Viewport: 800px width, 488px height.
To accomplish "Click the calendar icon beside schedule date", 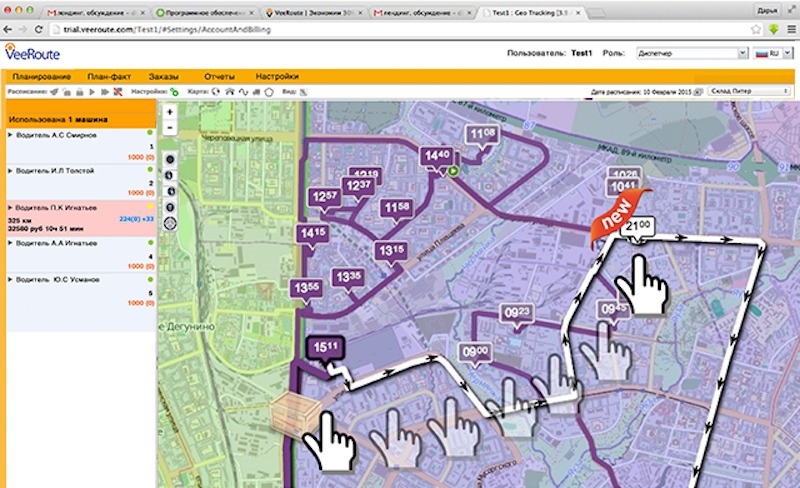I will pos(697,90).
